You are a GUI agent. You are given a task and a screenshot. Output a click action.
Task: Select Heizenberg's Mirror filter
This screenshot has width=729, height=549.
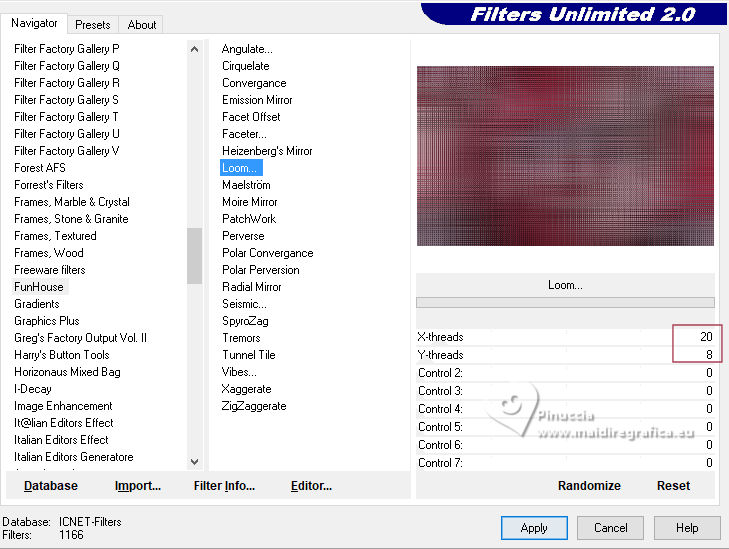(267, 151)
